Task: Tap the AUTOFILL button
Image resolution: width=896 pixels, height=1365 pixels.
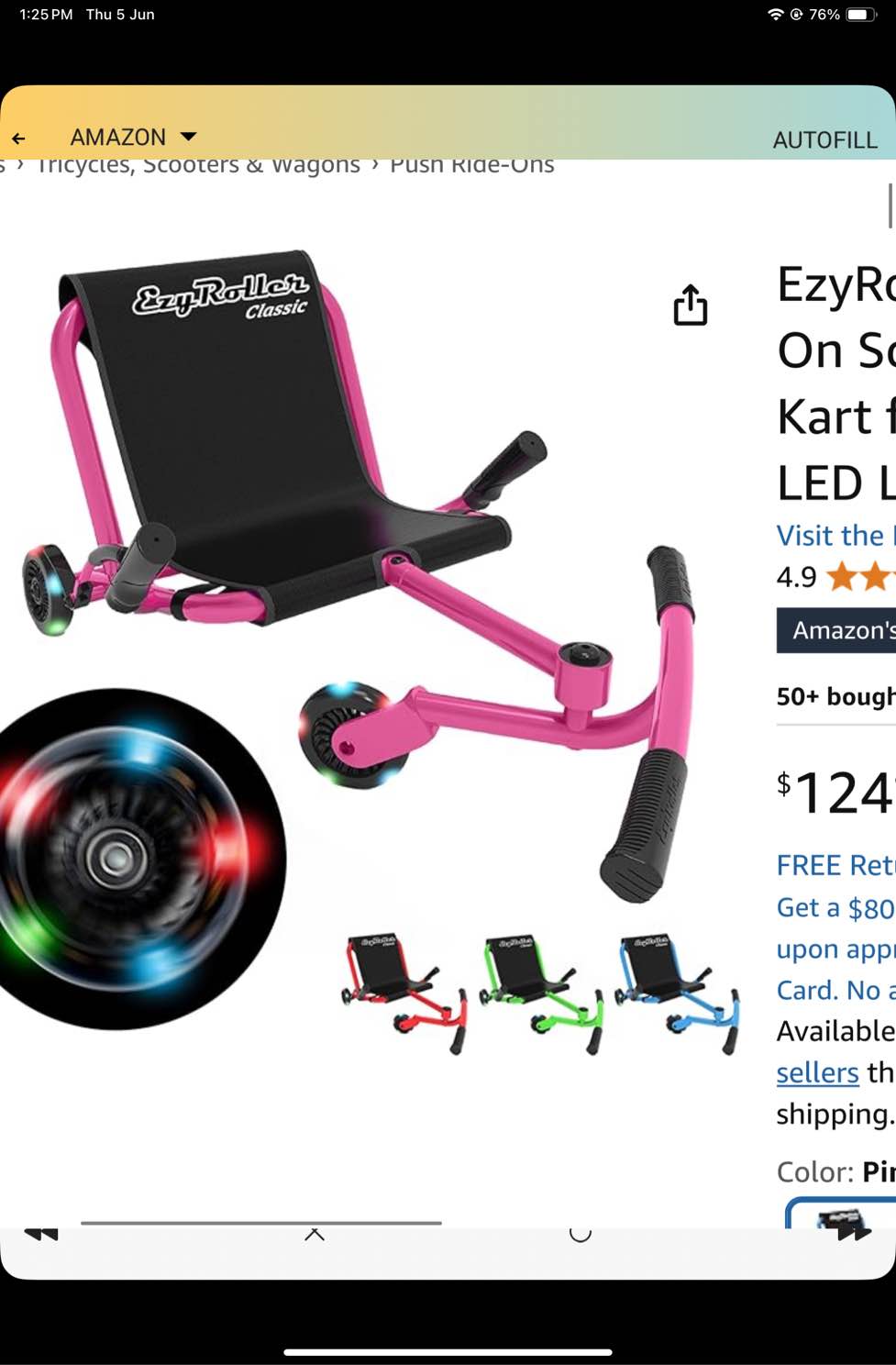Action: click(824, 139)
